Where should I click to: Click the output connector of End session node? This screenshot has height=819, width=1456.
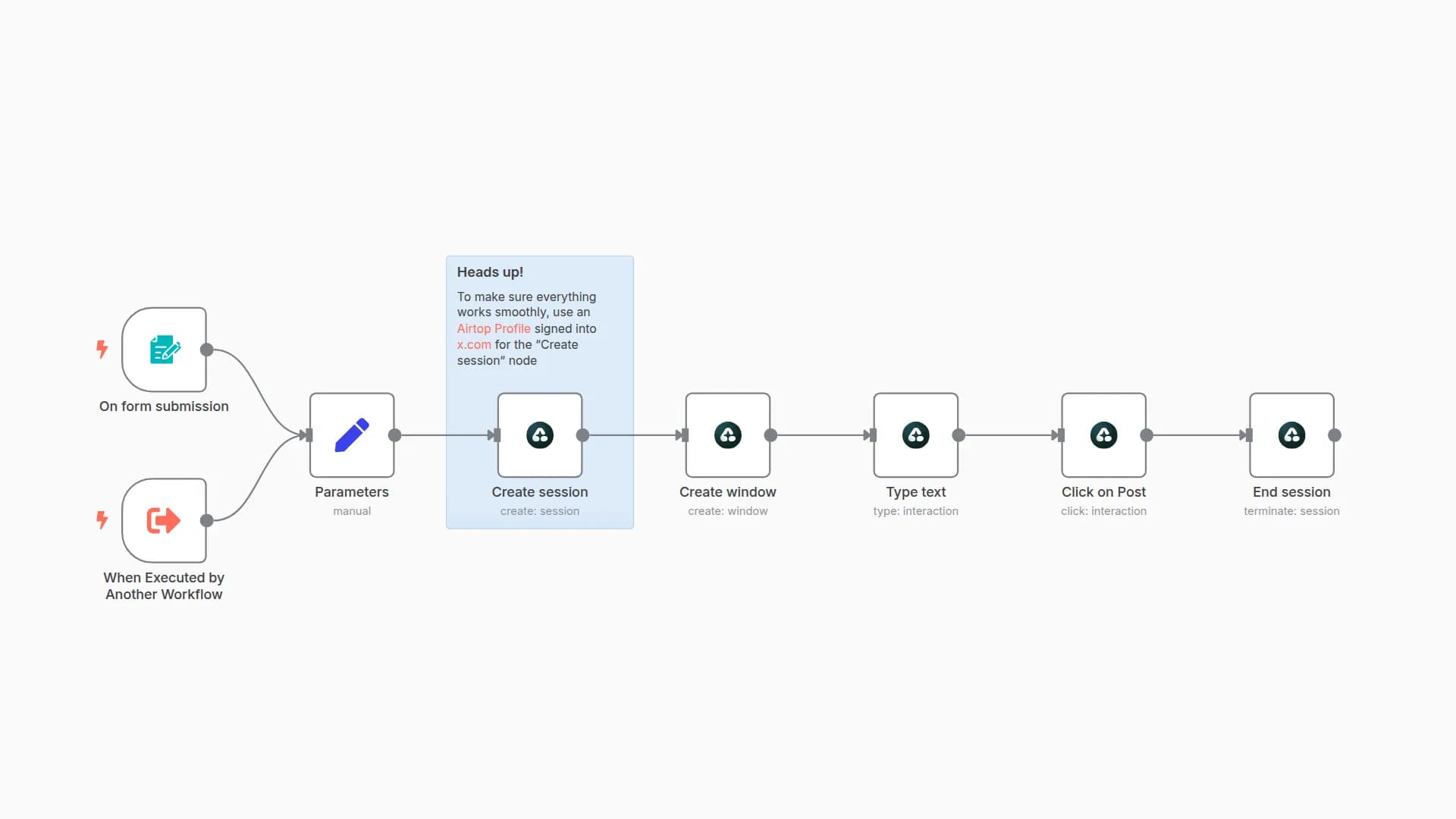[x=1335, y=435]
